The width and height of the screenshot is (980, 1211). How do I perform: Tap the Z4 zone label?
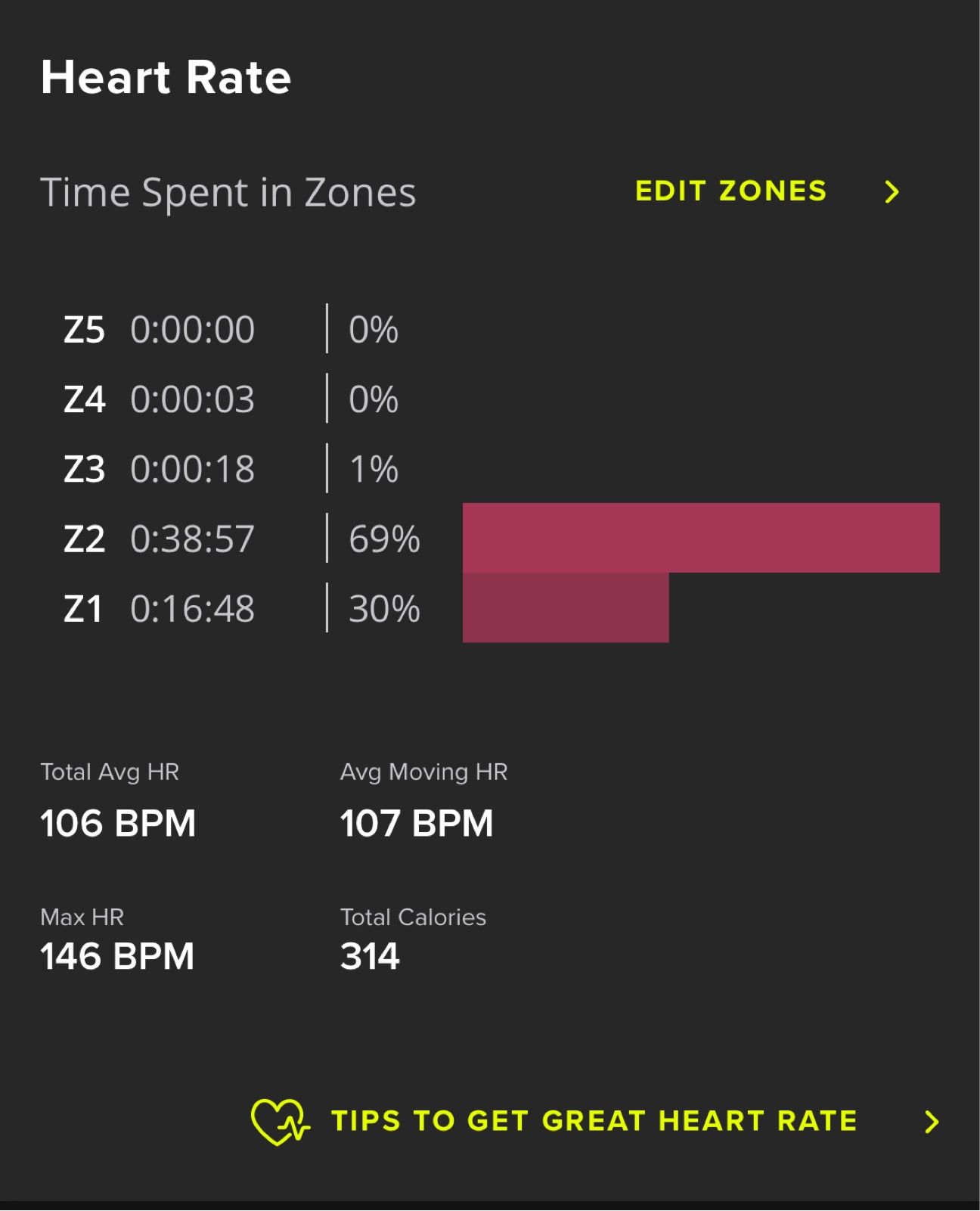(x=84, y=399)
